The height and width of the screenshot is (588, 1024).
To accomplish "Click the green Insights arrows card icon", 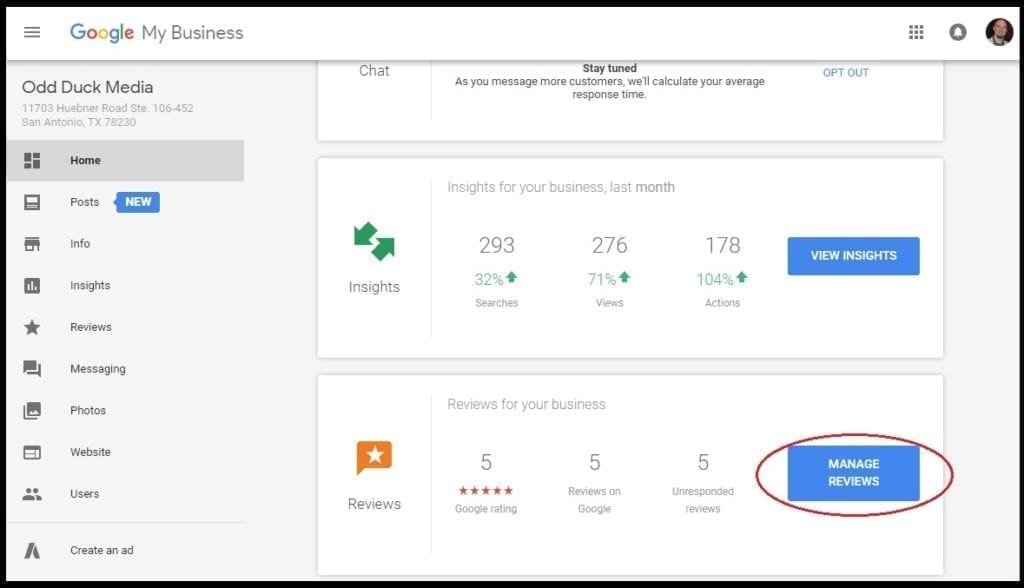I will (374, 242).
